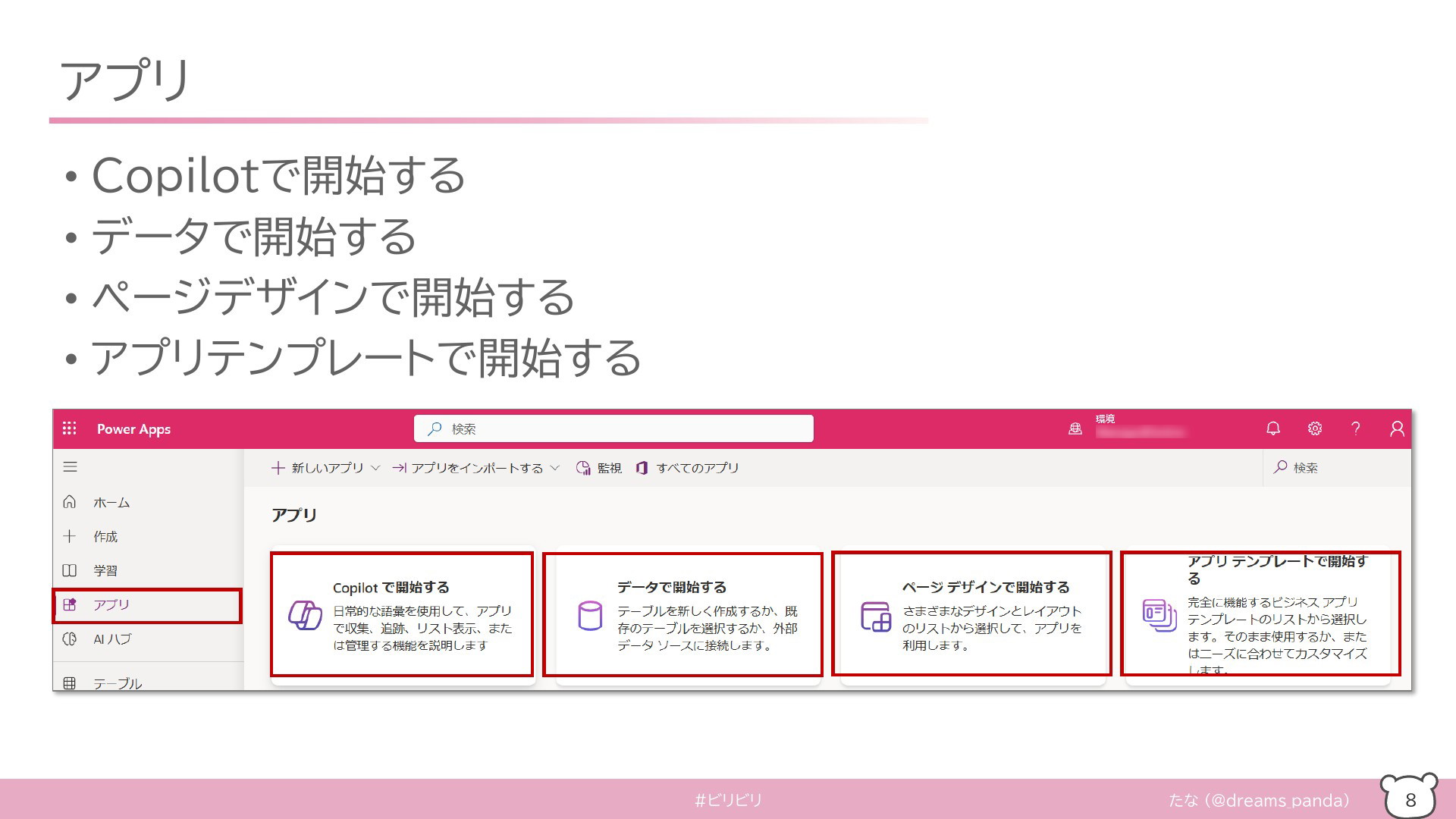1456x819 pixels.
Task: Click the Copilot logo icon
Action: tap(305, 615)
